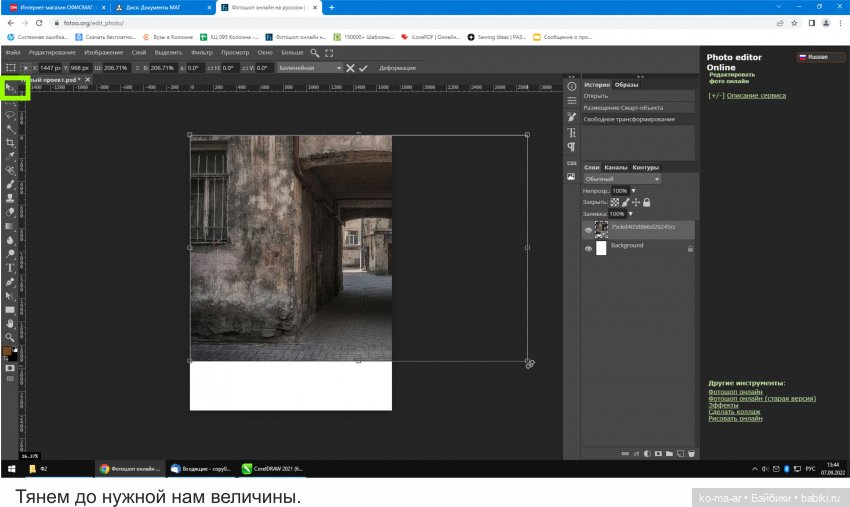Select the Move tool in the toolbar

[11, 88]
